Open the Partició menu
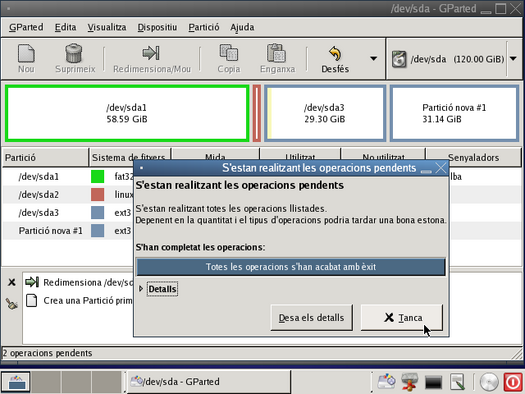 pos(204,27)
